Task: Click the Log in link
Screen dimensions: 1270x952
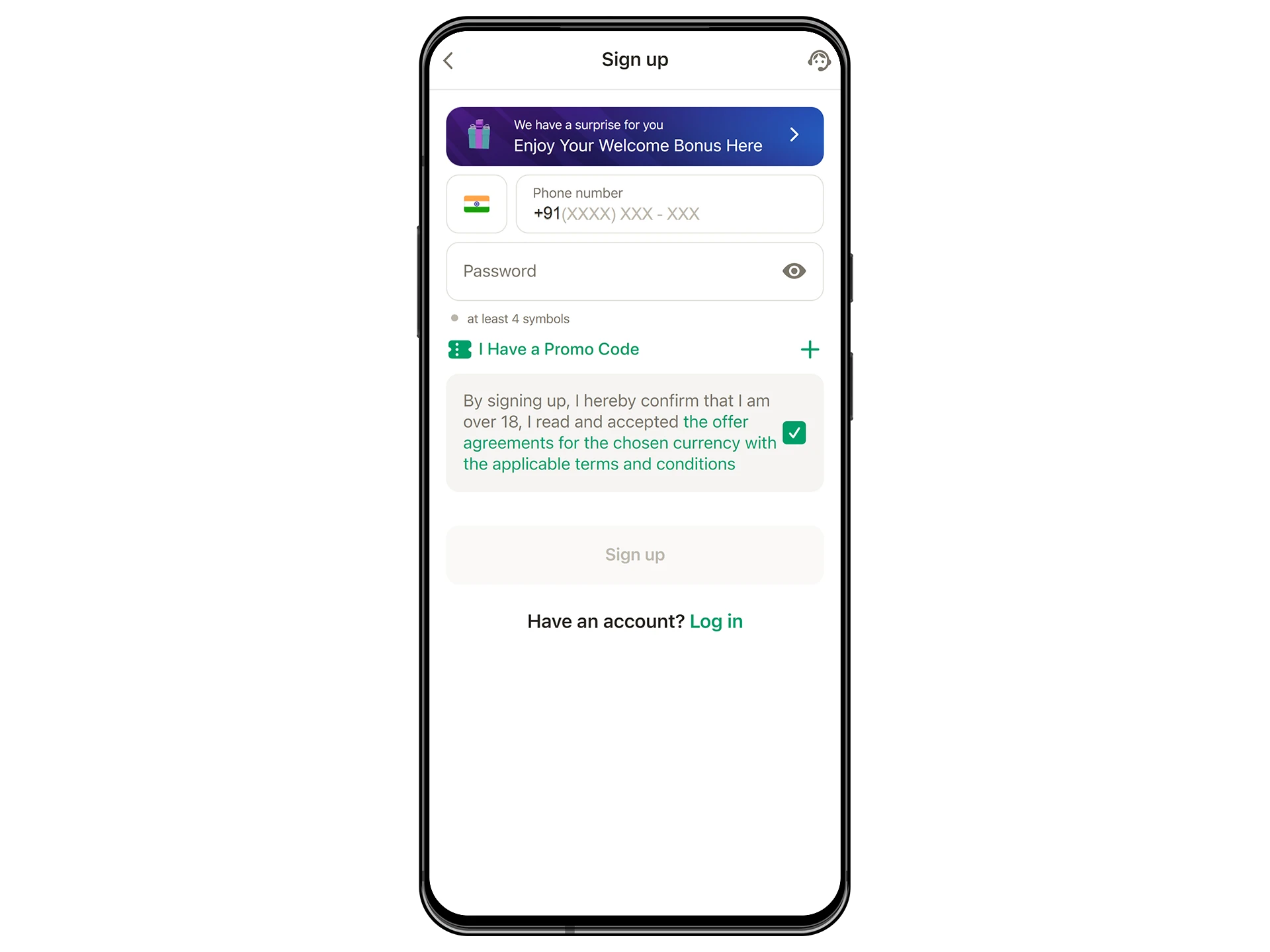Action: point(716,621)
